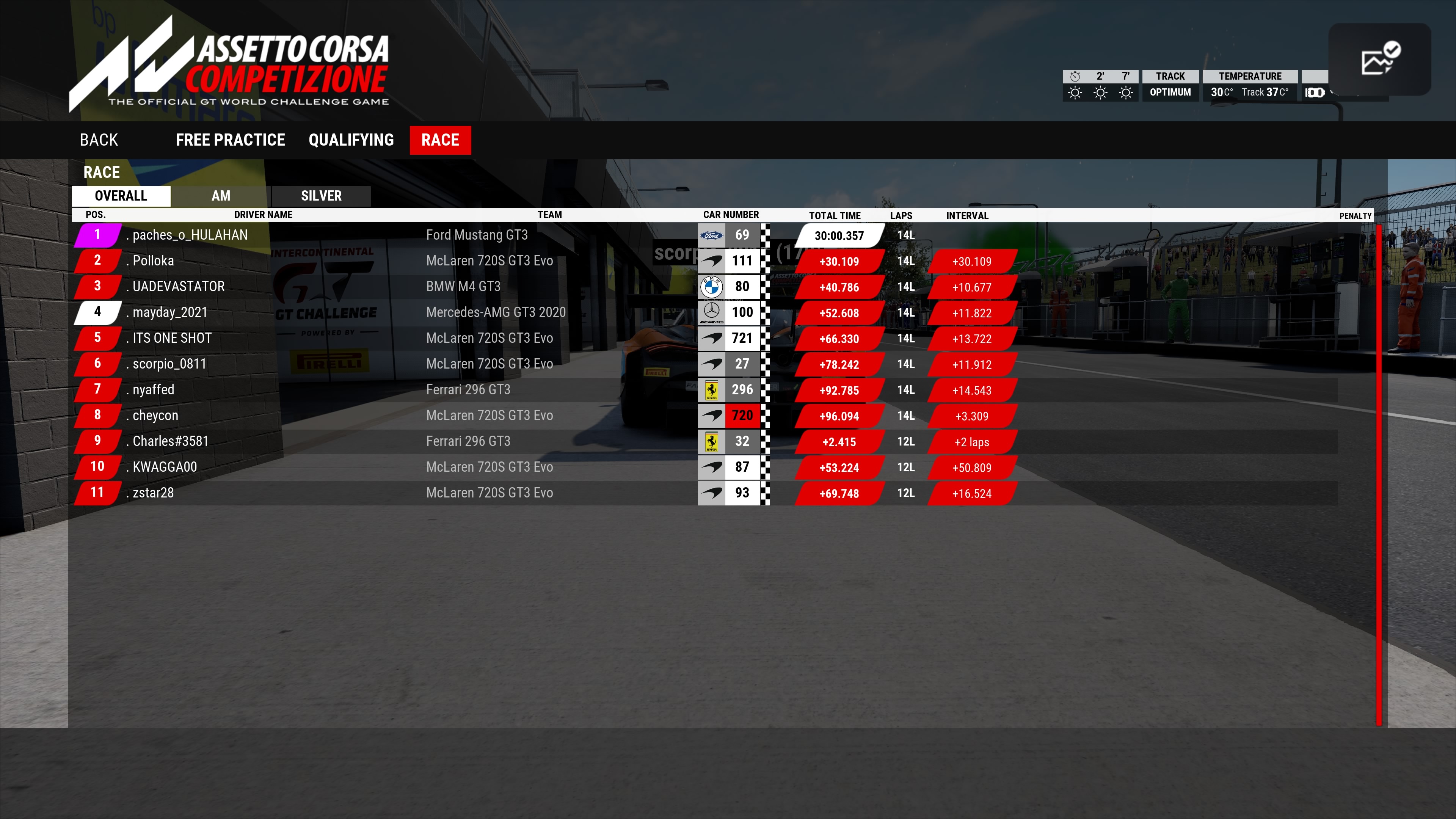
Task: Click the position 11 red badge
Action: 98,493
